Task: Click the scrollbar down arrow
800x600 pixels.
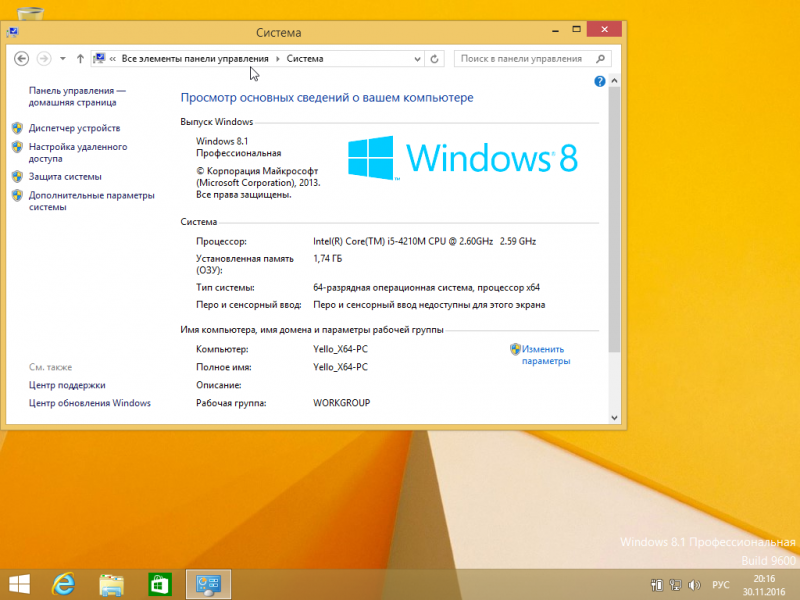Action: click(x=614, y=417)
